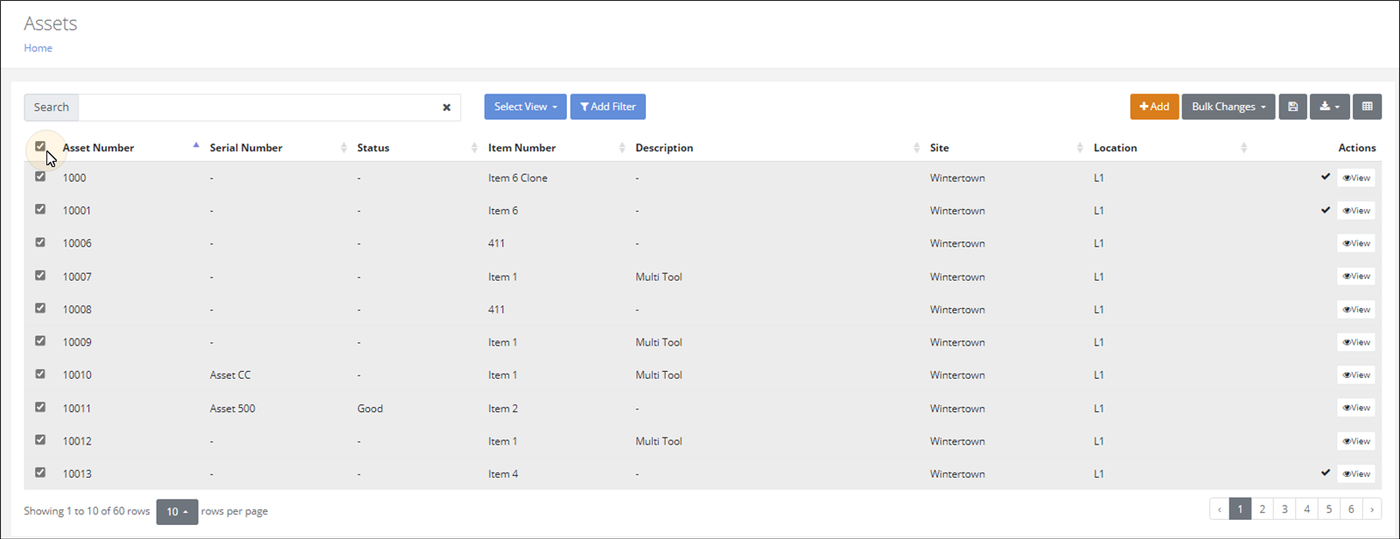Image resolution: width=1400 pixels, height=539 pixels.
Task: Uncheck the checkbox for asset 10013
Action: click(40, 472)
